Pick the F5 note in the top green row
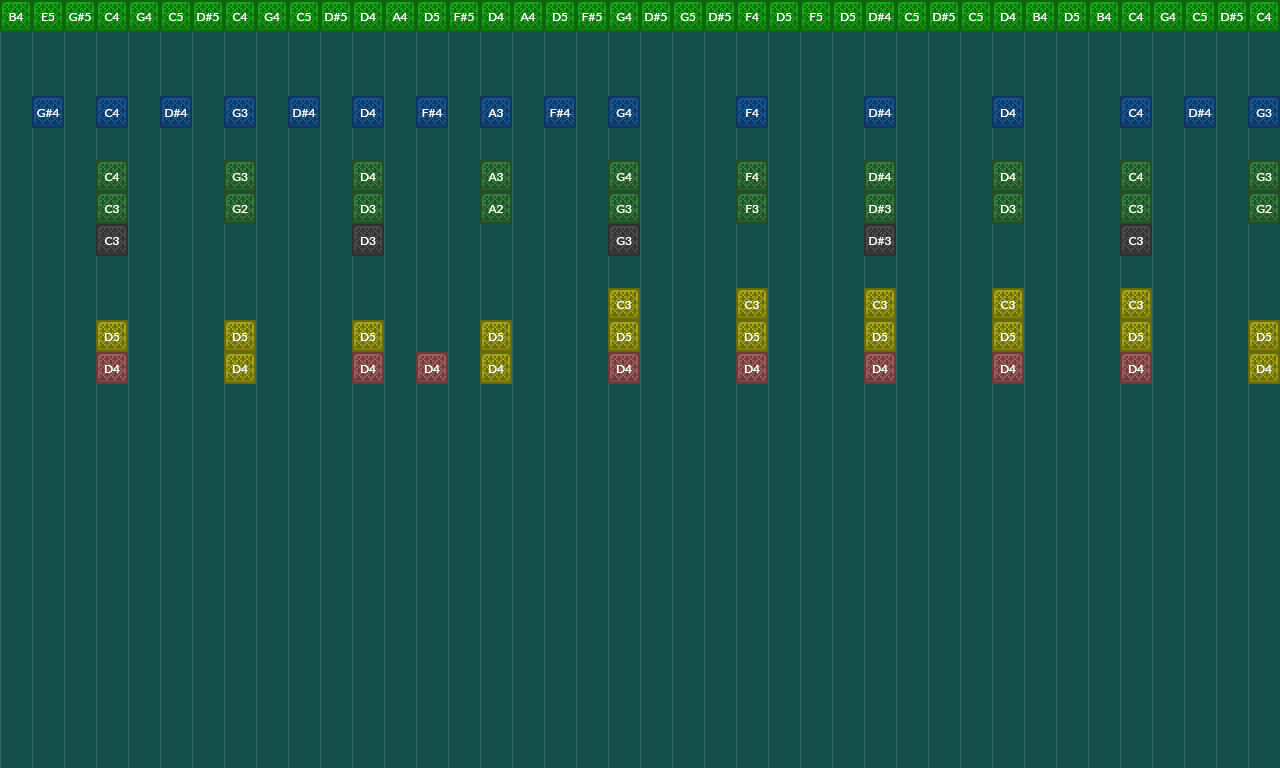 click(x=816, y=16)
